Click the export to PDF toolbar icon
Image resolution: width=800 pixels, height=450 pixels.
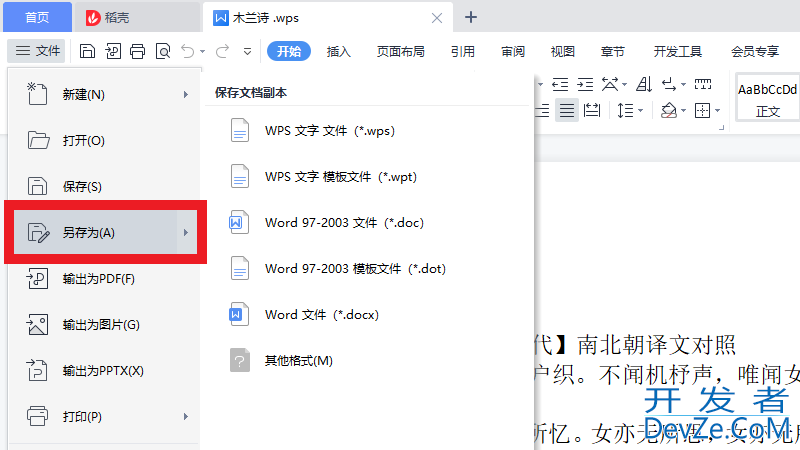pos(113,51)
